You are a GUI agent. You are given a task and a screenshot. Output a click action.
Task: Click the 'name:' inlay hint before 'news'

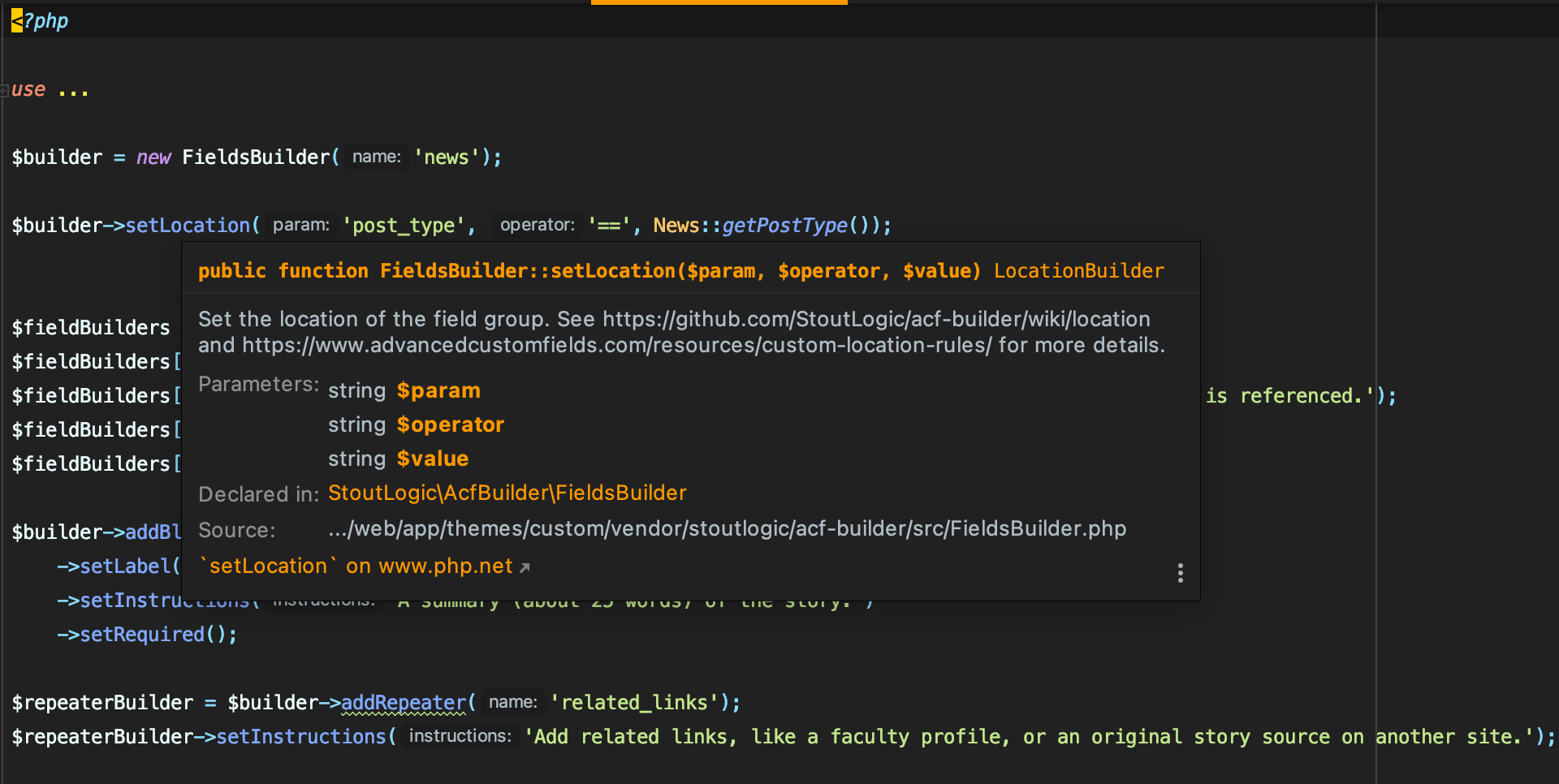click(x=375, y=157)
